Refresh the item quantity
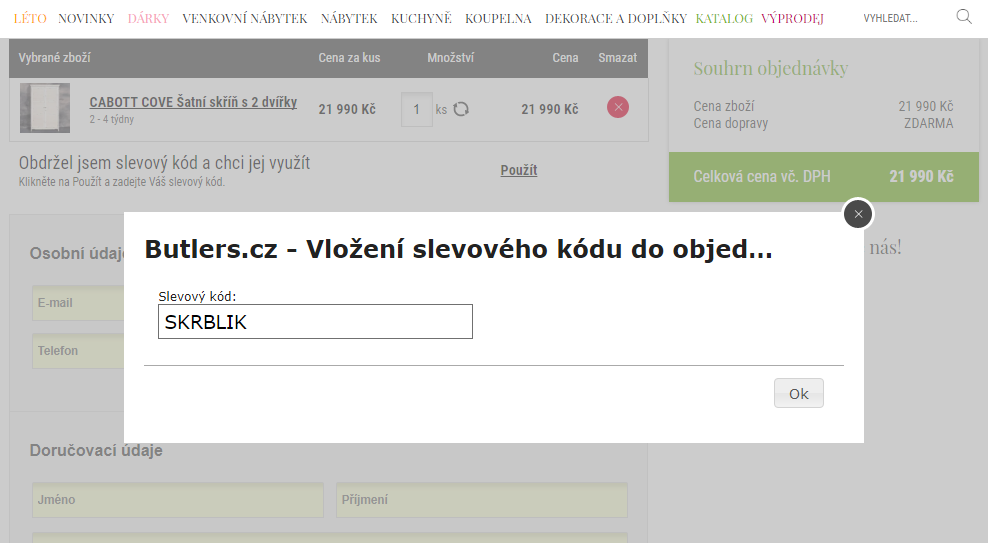This screenshot has width=988, height=543. click(x=461, y=109)
